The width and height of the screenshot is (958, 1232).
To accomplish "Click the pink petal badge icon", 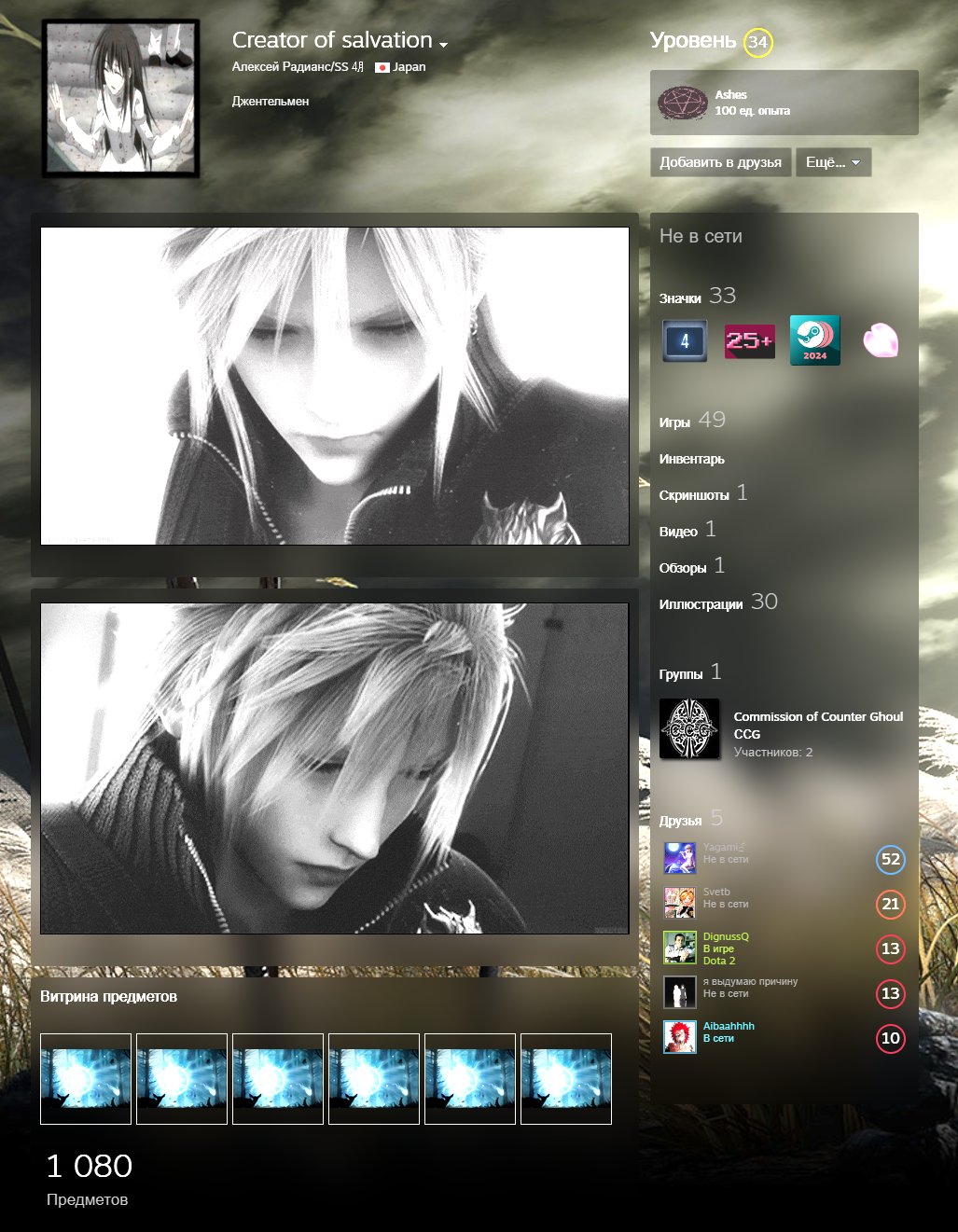I will (x=880, y=341).
